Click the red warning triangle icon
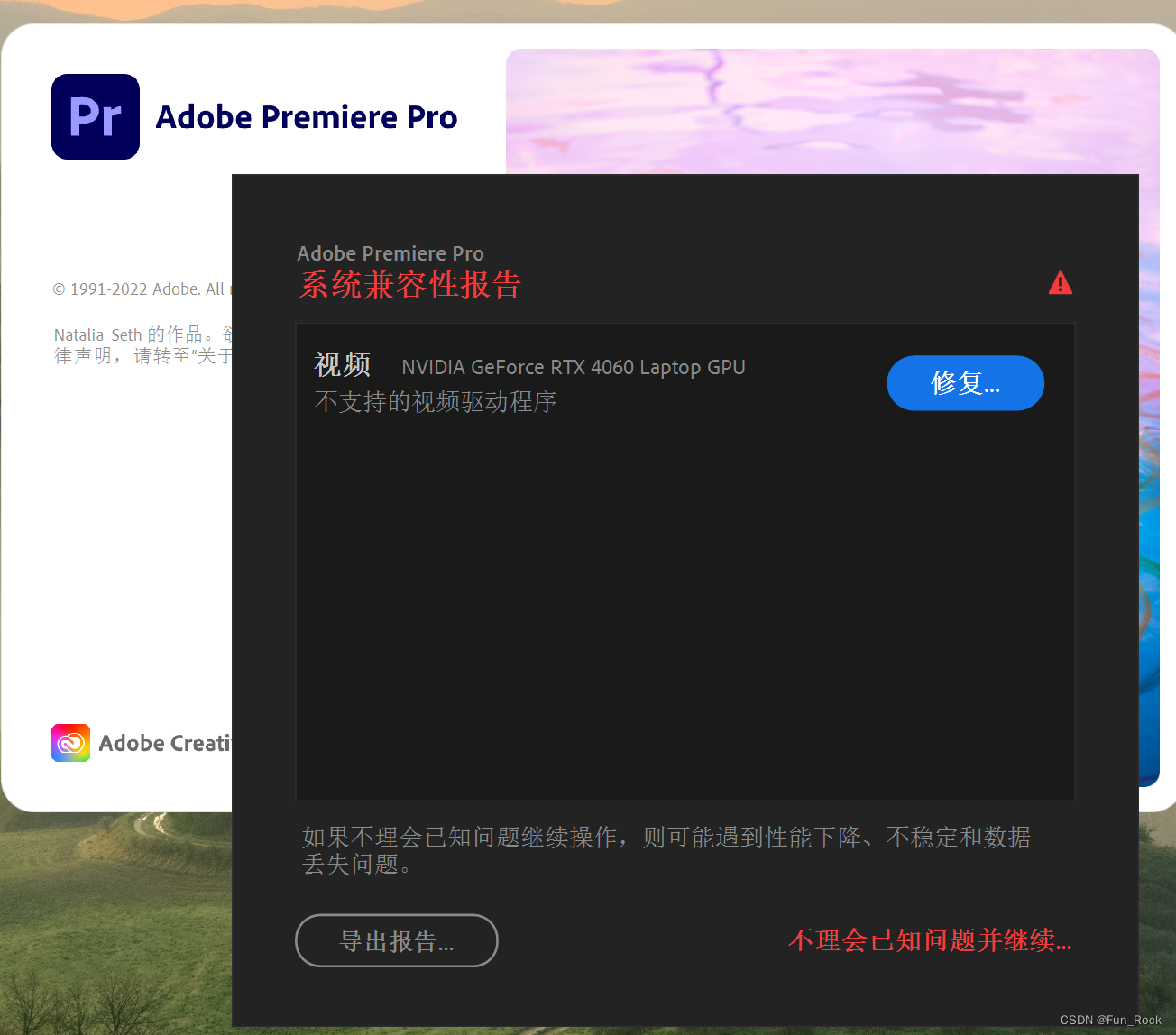1176x1035 pixels. (1061, 283)
